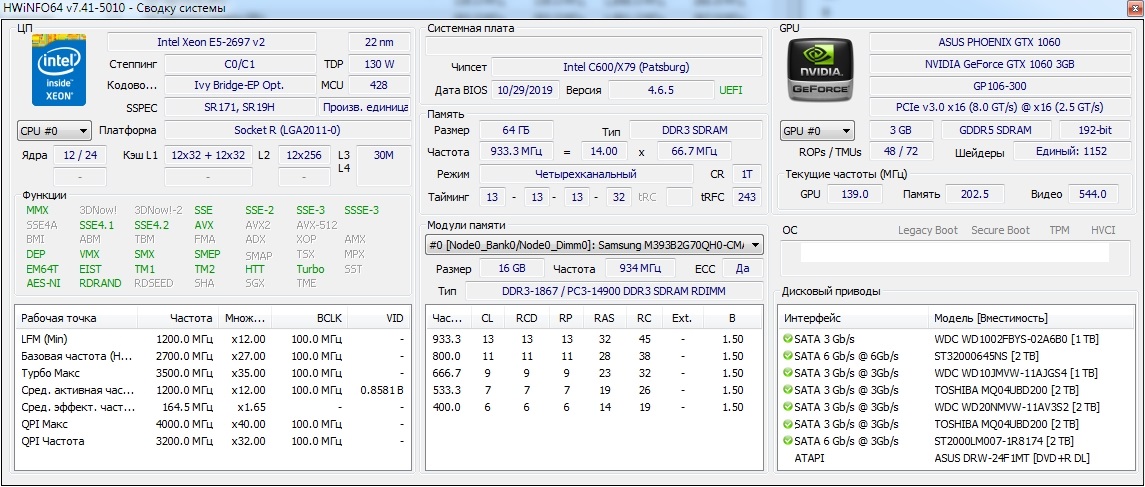Click the Turbo feature flag
The height and width of the screenshot is (487, 1145).
point(310,269)
